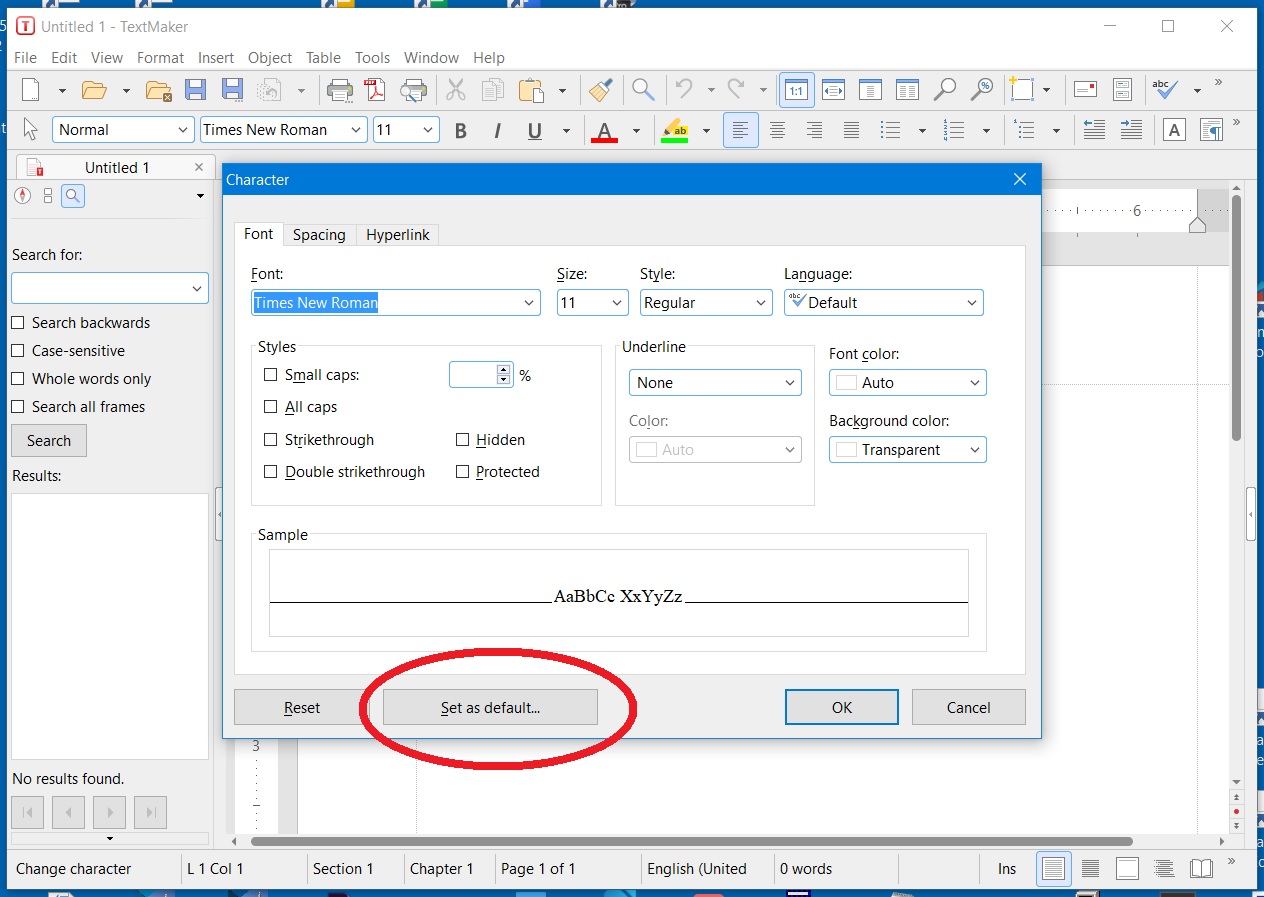Image resolution: width=1264 pixels, height=897 pixels.
Task: Toggle the Case-sensitive search checkbox
Action: (18, 351)
